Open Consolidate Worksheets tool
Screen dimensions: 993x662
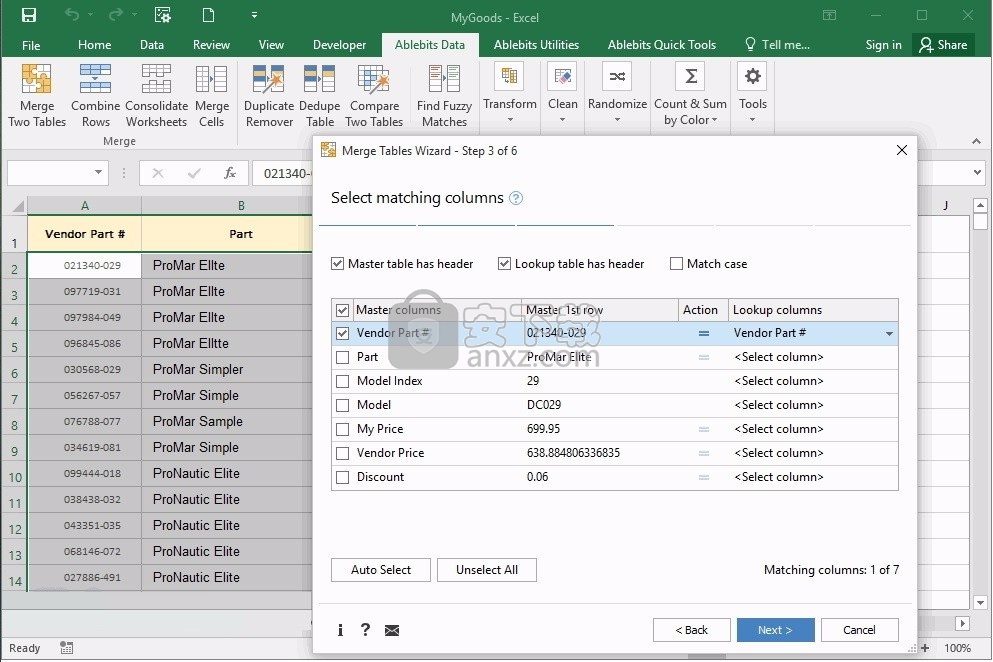click(156, 96)
